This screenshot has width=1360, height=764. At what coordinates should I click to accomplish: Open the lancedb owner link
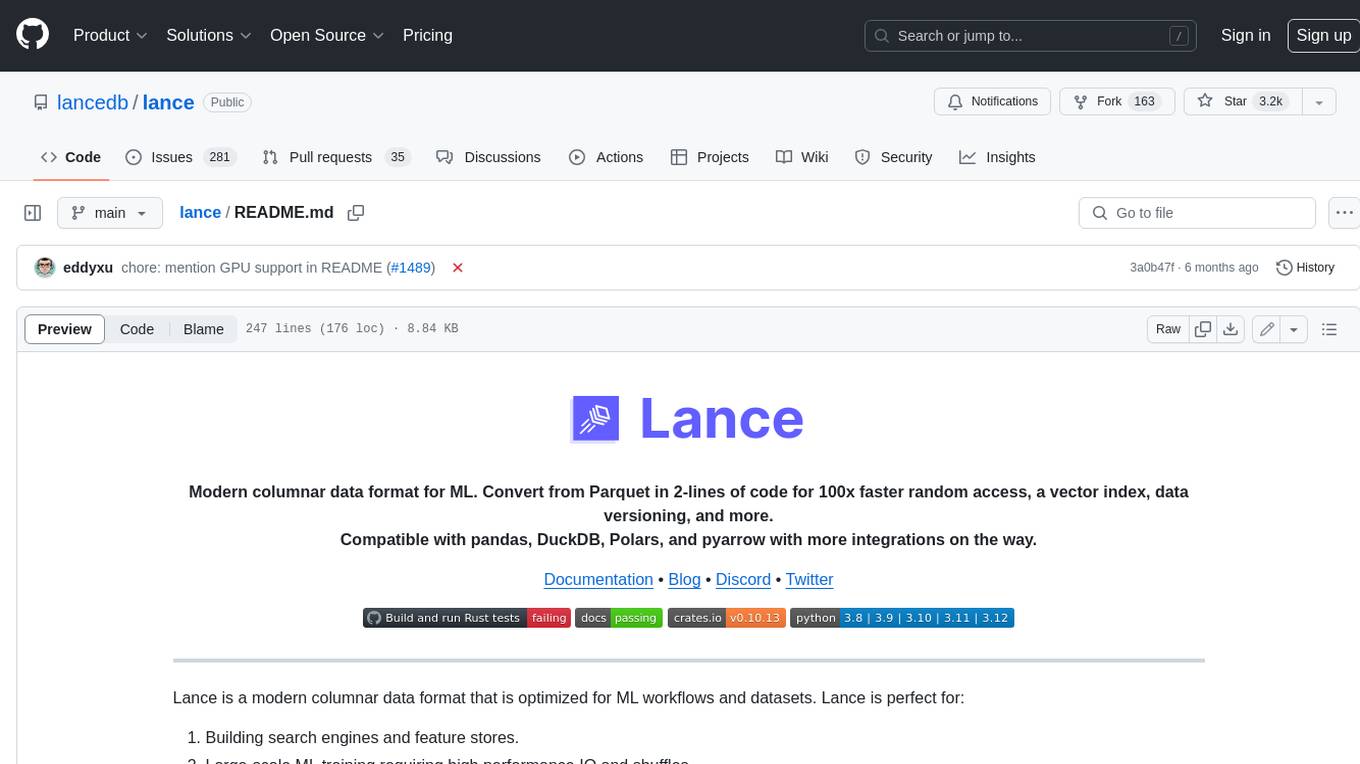93,102
